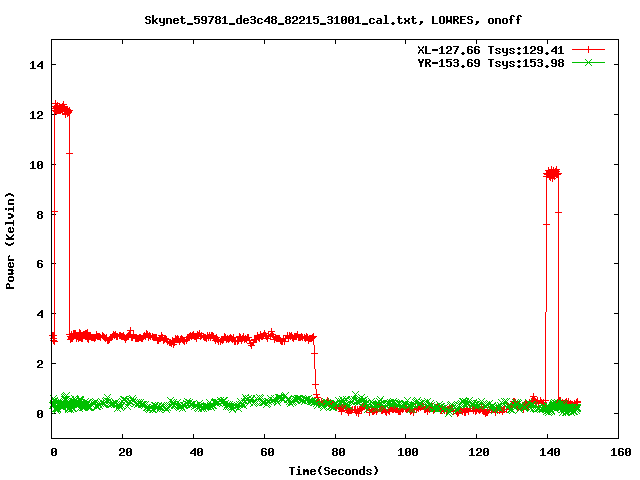Viewport: 640px width, 480px height.
Task: Click the x-axis tick label 140
Action: tap(550, 452)
